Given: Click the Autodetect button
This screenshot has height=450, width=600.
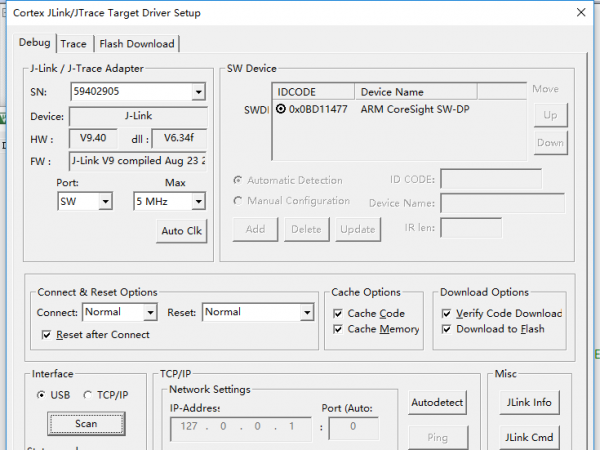Looking at the screenshot, I should point(438,403).
